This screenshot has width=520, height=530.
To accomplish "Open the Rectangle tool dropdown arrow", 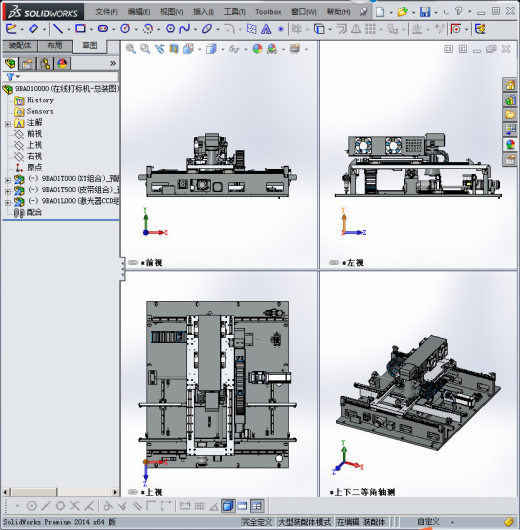I will click(x=91, y=30).
